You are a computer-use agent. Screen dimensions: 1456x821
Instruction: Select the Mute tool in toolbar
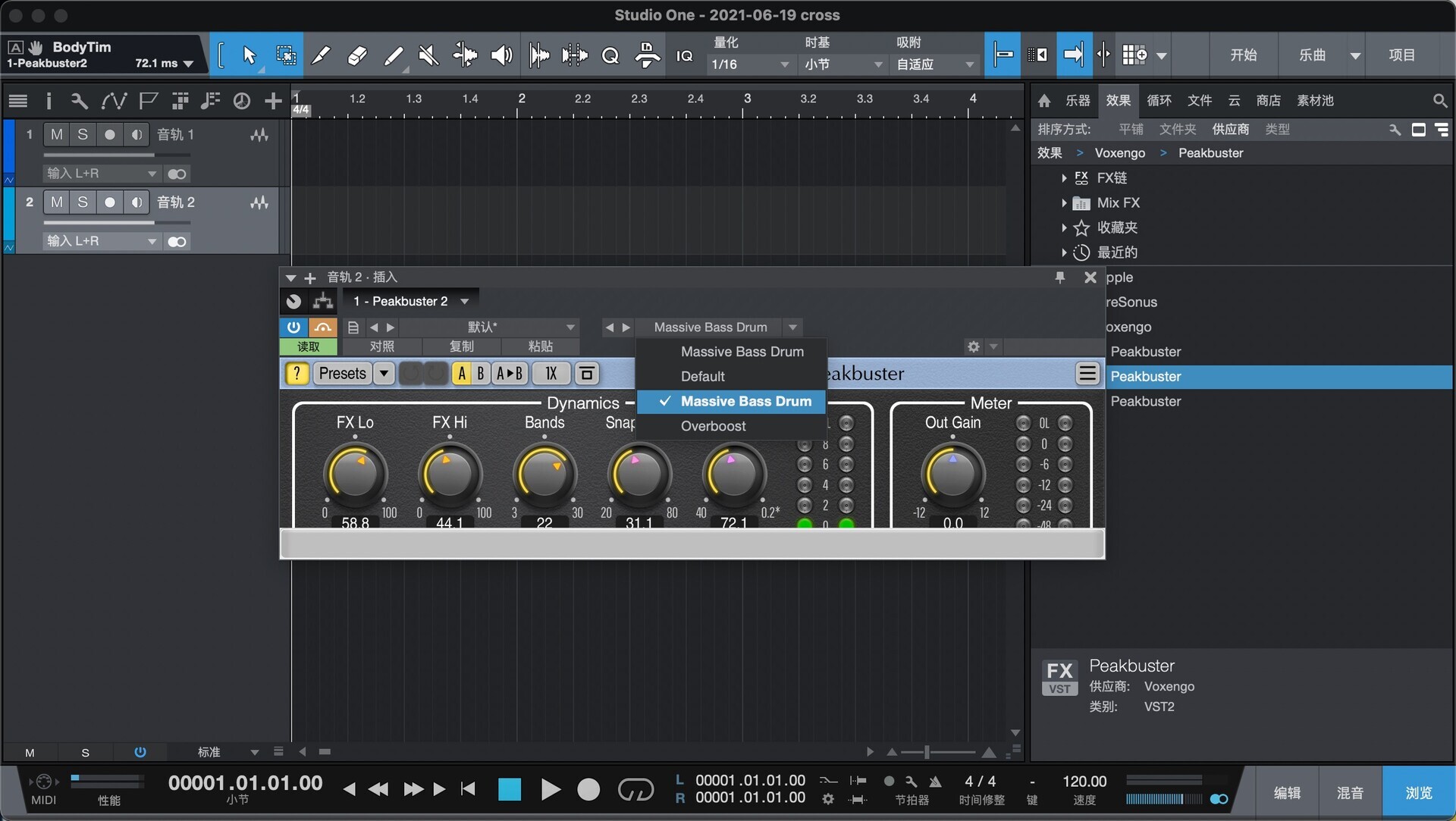point(428,55)
